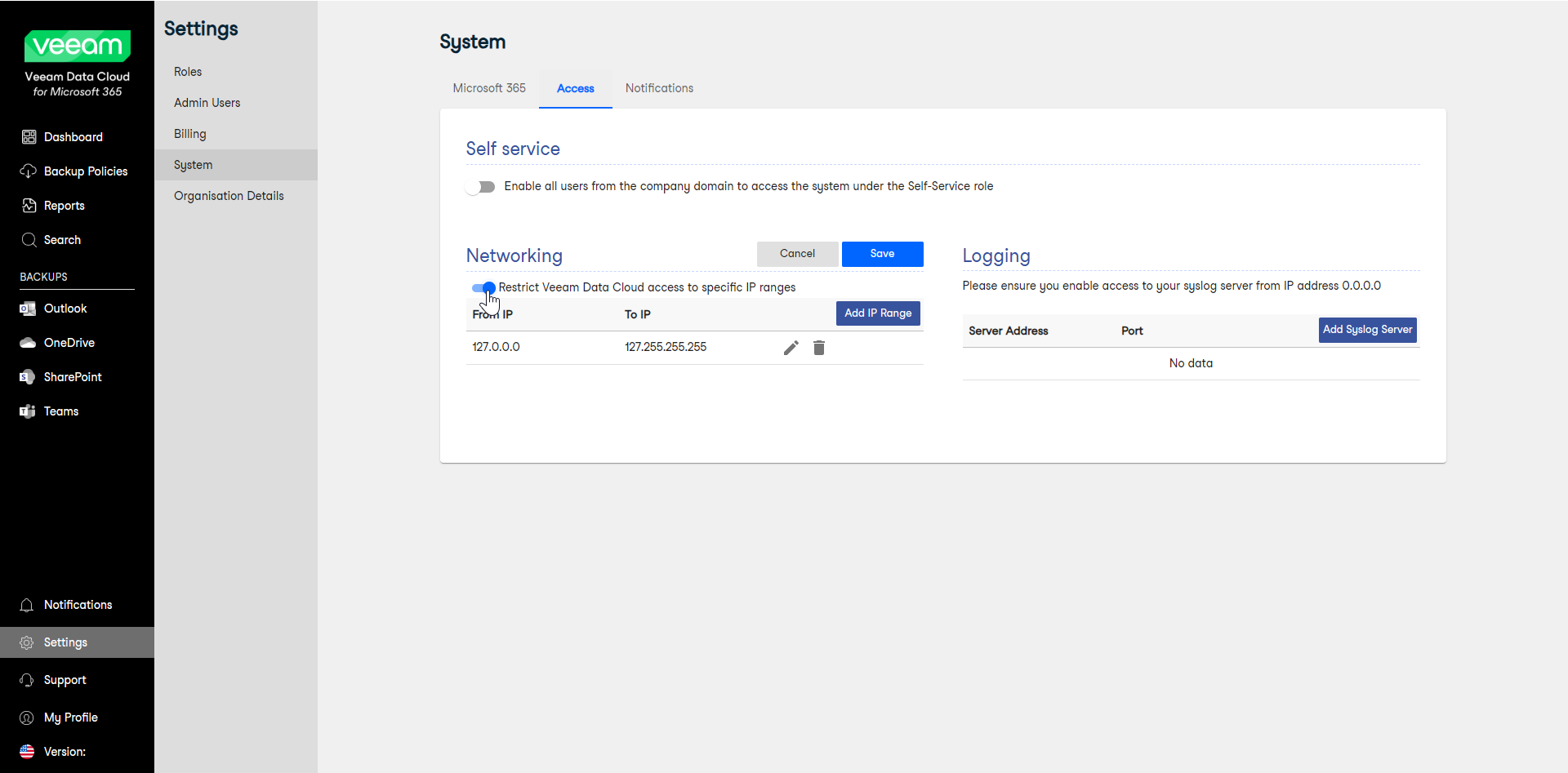Screen dimensions: 1568x773
Task: Click the US flag language icon
Action: [x=27, y=752]
